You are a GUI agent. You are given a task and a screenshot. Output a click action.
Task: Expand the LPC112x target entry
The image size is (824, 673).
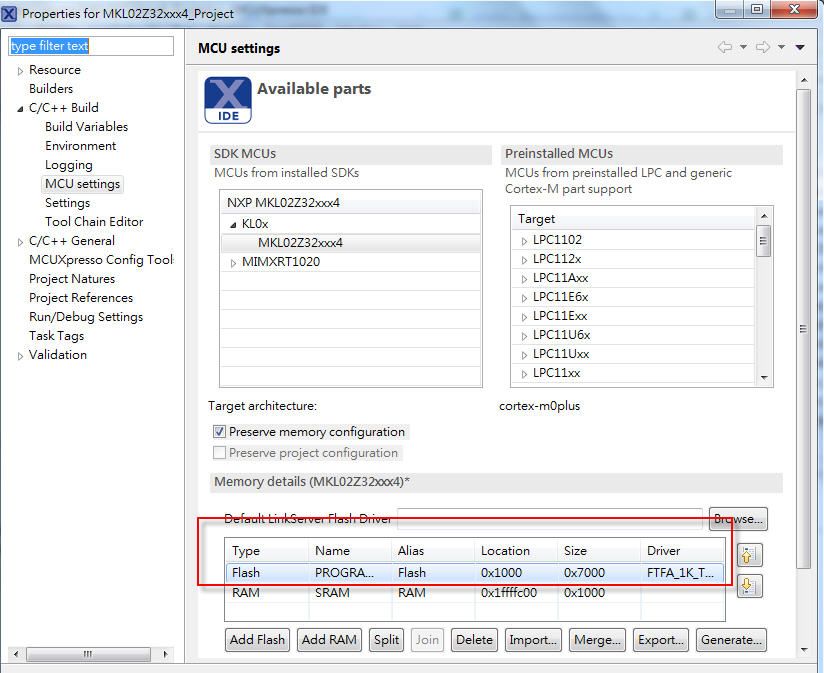pos(524,260)
